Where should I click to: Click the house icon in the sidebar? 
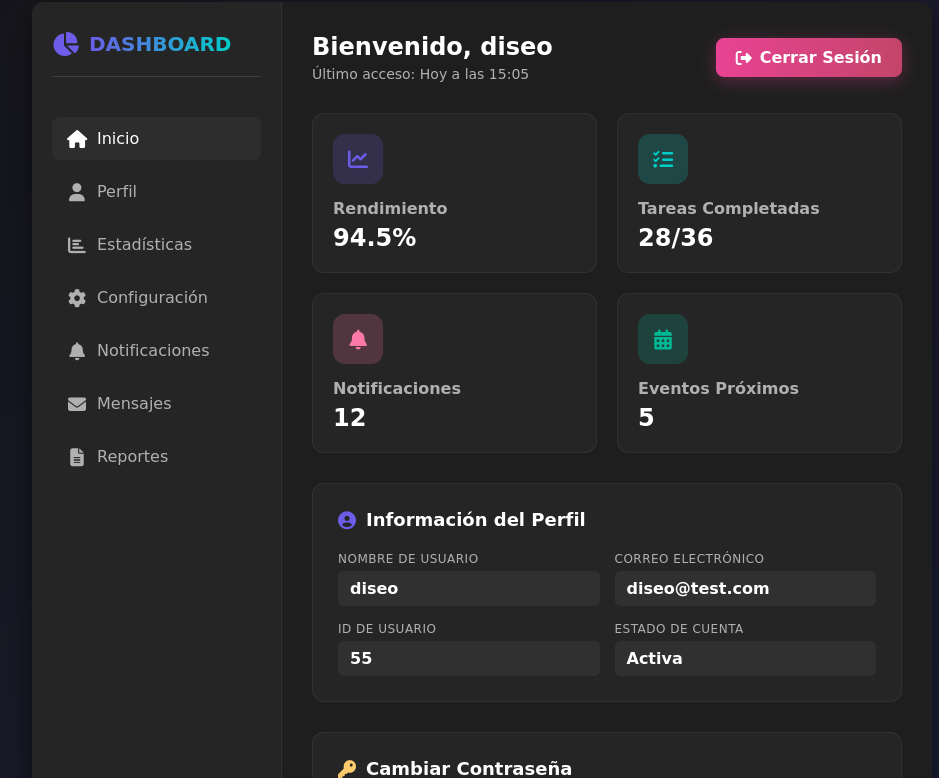tap(77, 139)
